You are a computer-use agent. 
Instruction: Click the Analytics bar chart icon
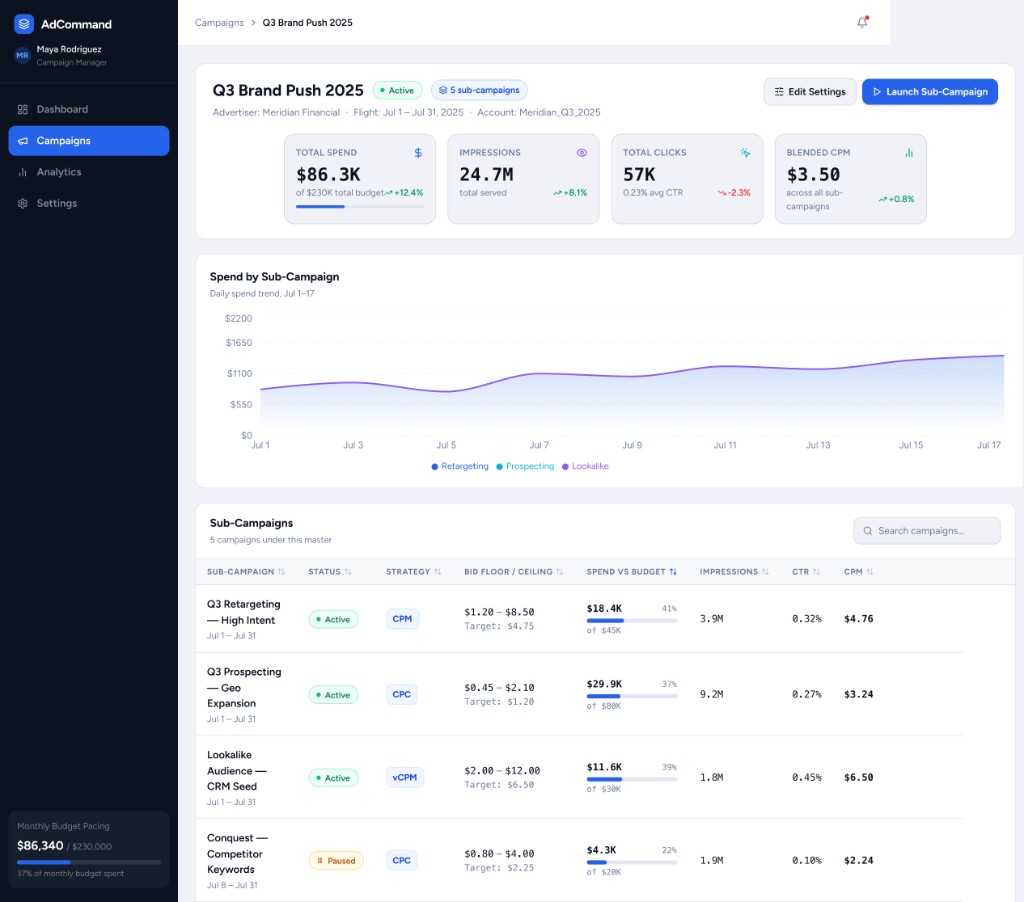click(x=23, y=172)
